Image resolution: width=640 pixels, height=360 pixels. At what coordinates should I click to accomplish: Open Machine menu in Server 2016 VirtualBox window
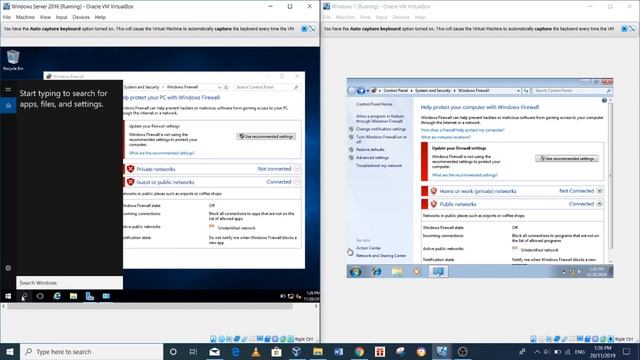click(25, 17)
